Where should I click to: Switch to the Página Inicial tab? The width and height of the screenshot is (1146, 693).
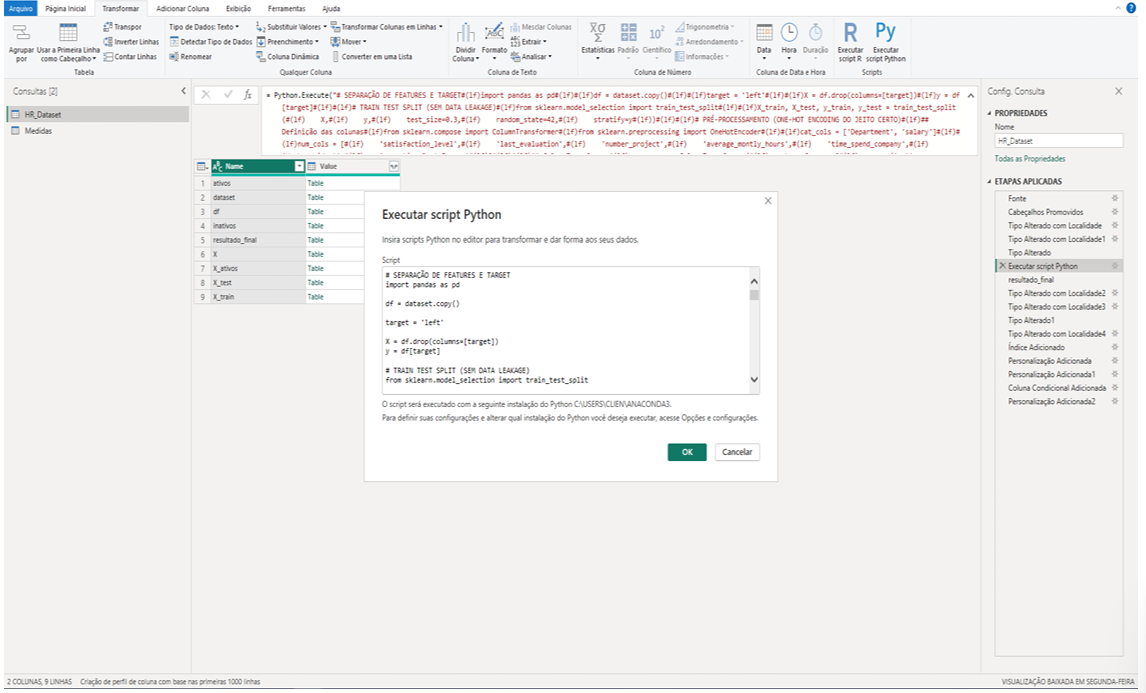click(x=65, y=9)
